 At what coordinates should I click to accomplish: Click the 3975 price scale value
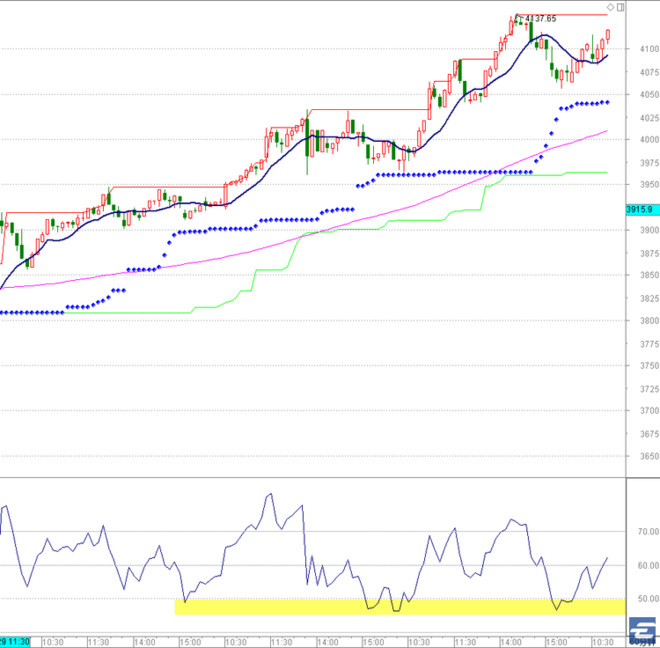[x=649, y=163]
